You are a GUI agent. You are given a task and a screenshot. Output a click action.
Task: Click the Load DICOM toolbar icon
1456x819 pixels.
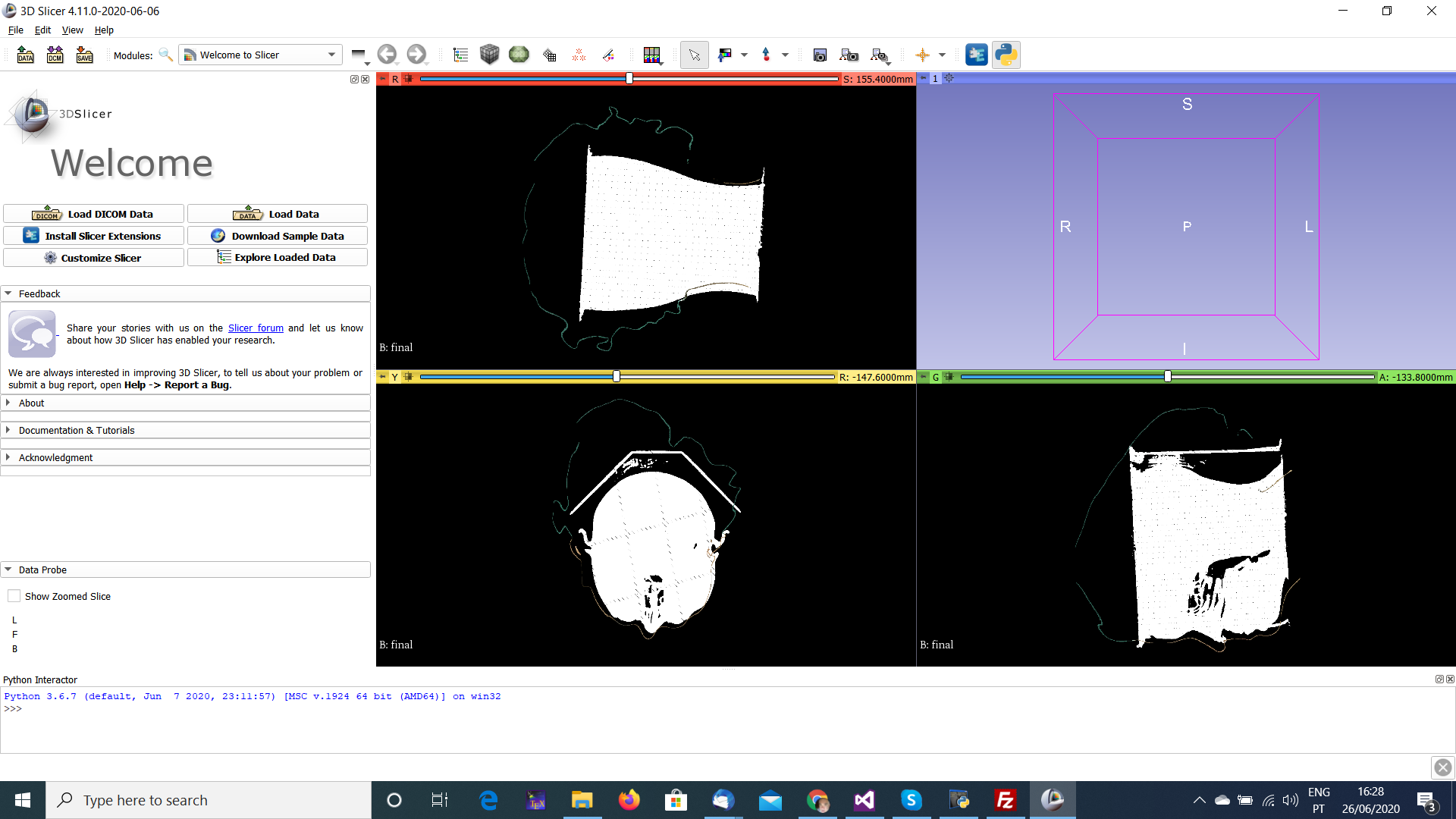click(x=55, y=55)
